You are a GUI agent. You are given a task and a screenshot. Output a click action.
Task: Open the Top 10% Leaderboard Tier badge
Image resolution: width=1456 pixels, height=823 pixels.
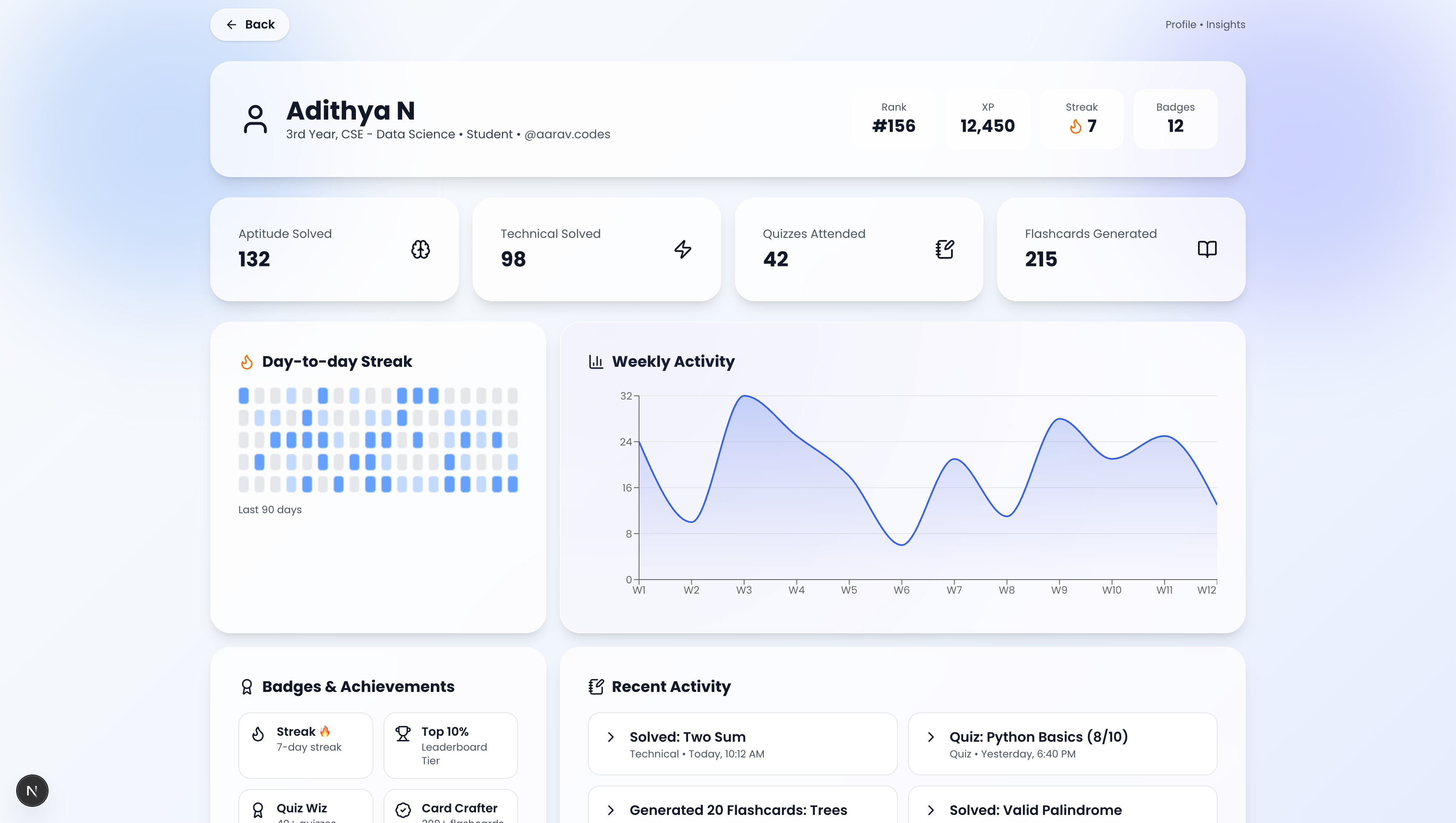(450, 745)
